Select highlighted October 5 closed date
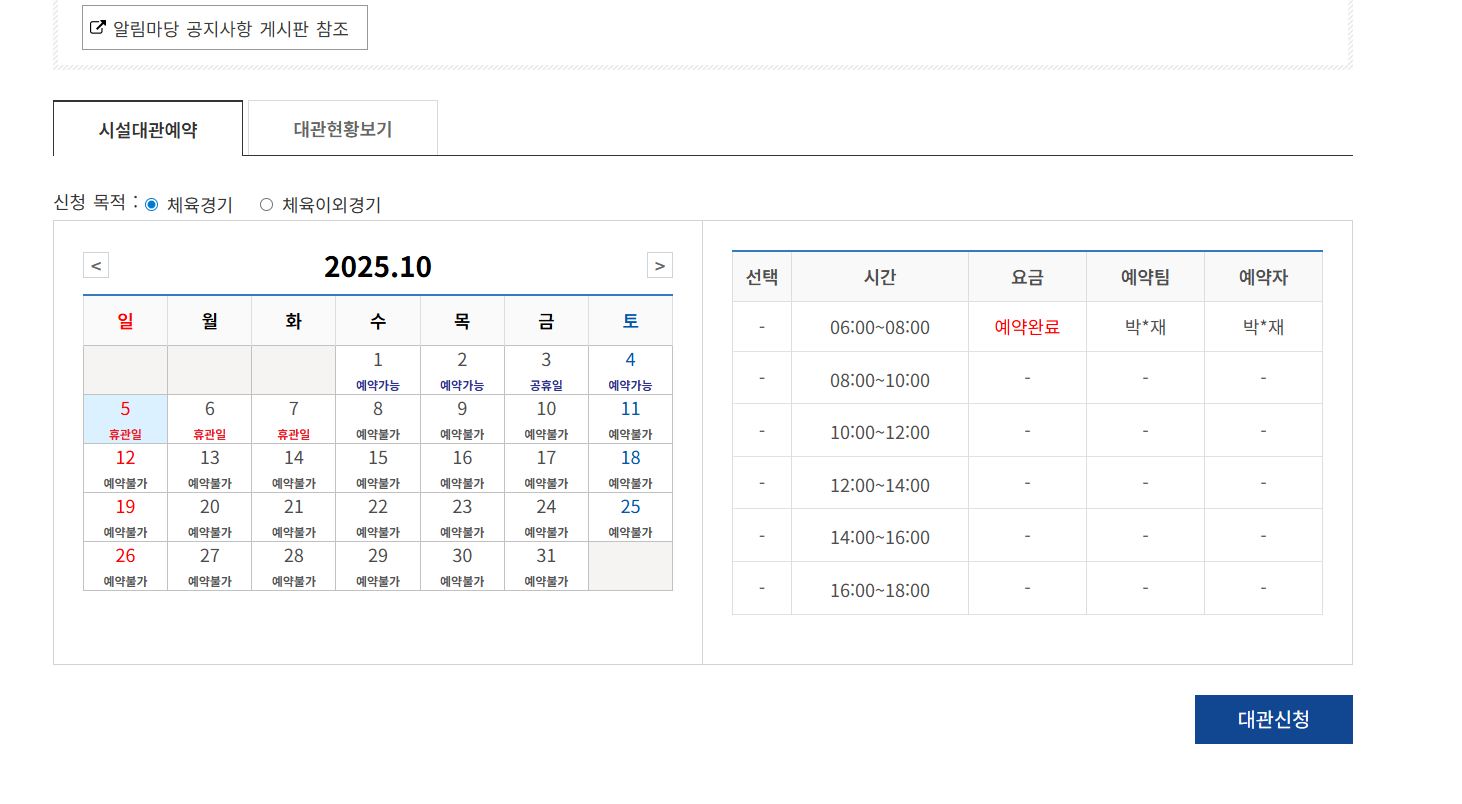 point(125,419)
